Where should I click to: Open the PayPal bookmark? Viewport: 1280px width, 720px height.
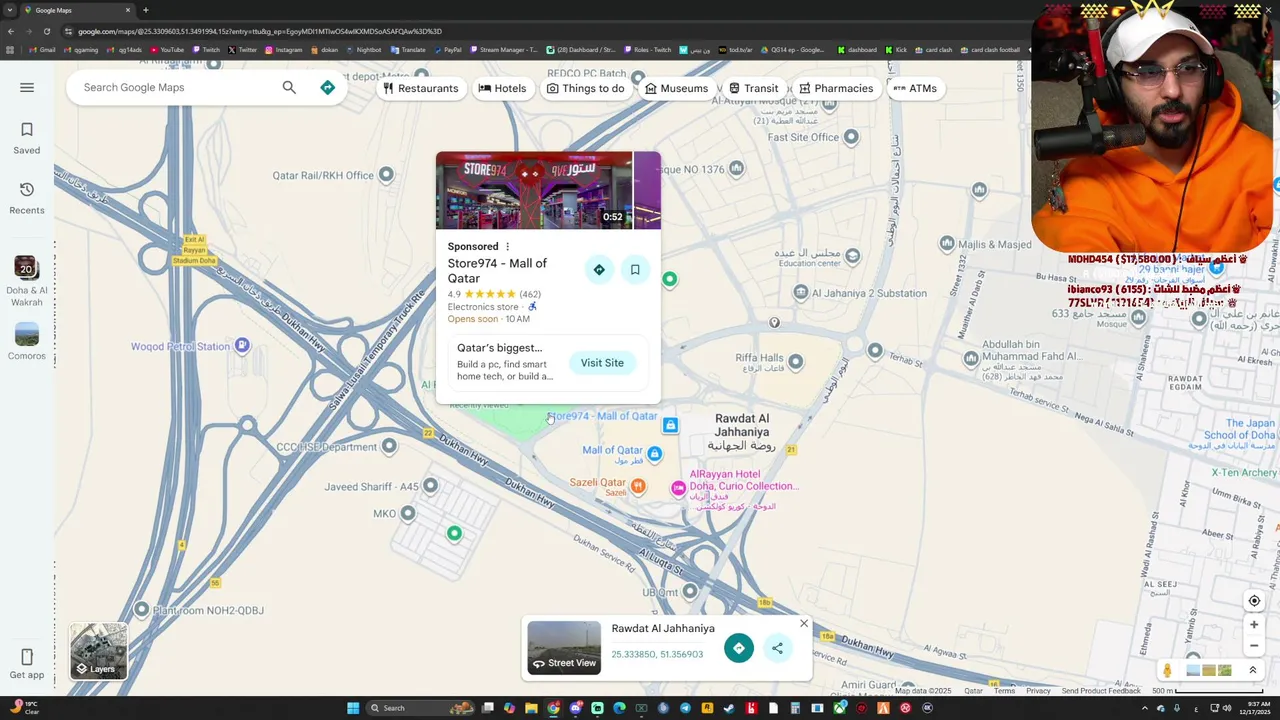(x=447, y=50)
